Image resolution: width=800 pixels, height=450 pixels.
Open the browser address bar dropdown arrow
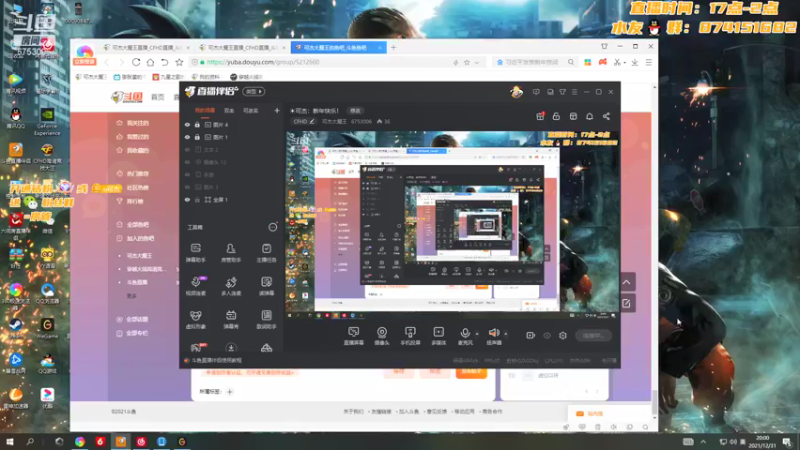[477, 62]
